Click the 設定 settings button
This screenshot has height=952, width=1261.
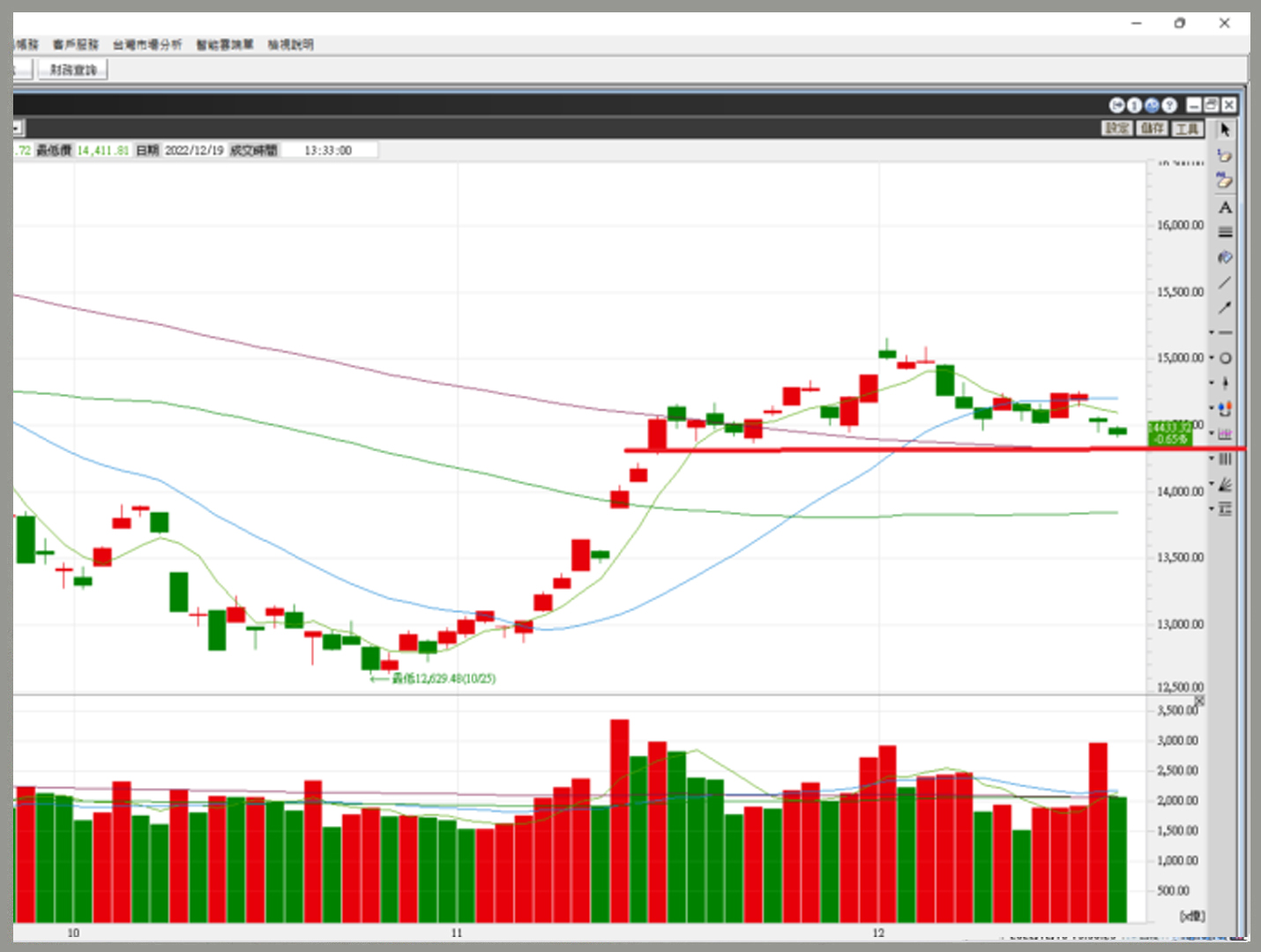(1117, 129)
